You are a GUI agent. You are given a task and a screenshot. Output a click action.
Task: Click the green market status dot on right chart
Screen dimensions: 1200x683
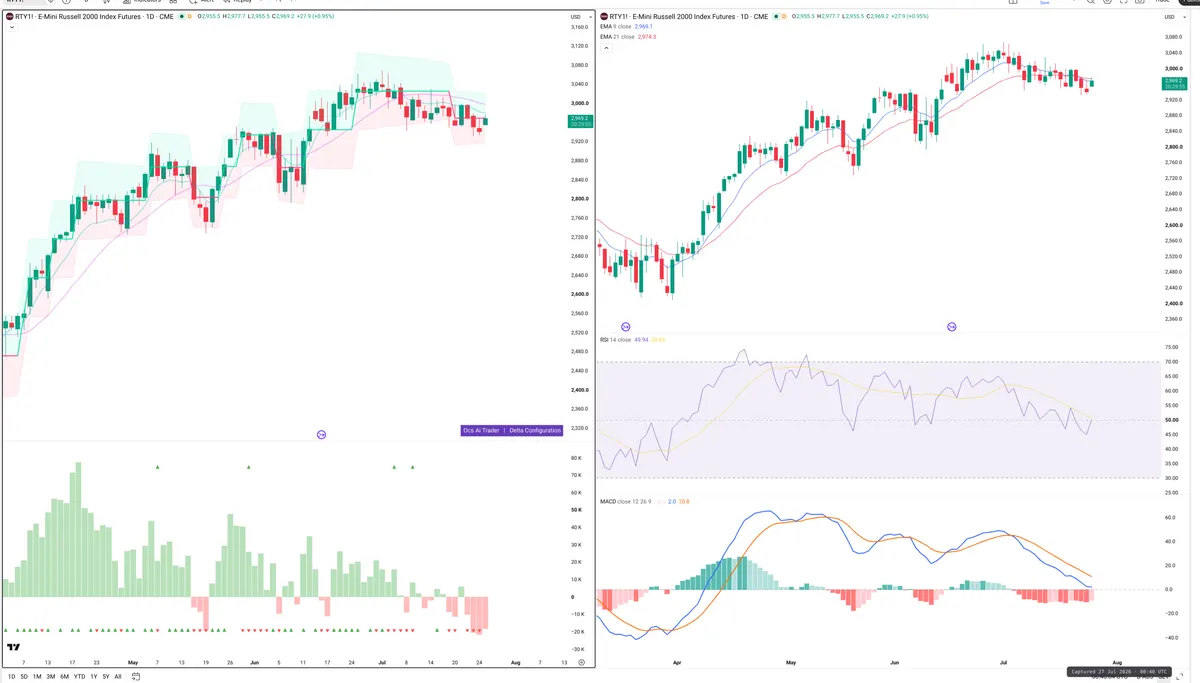coord(774,17)
